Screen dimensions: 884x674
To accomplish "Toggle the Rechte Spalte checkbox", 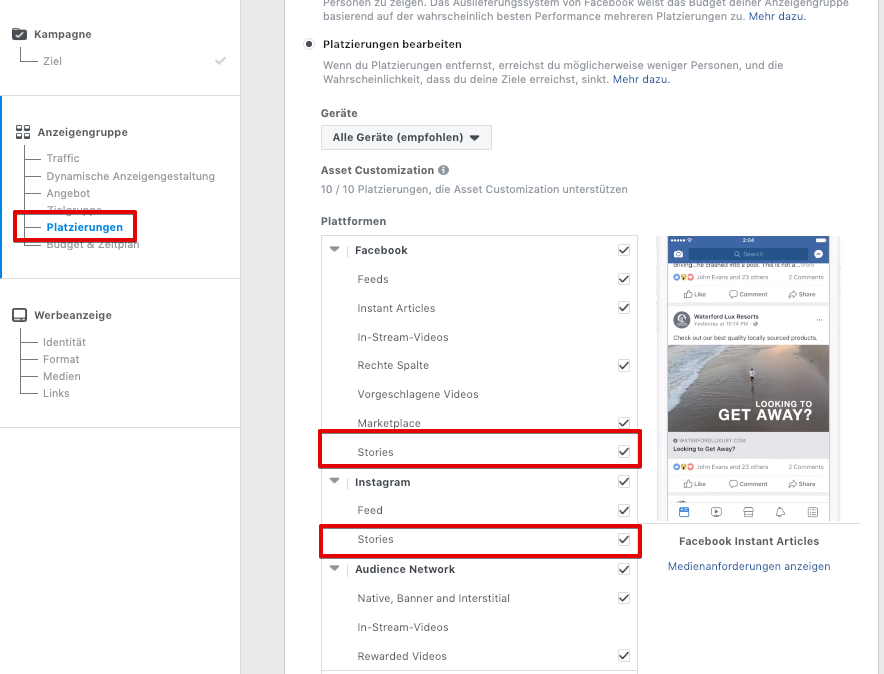I will (x=624, y=365).
